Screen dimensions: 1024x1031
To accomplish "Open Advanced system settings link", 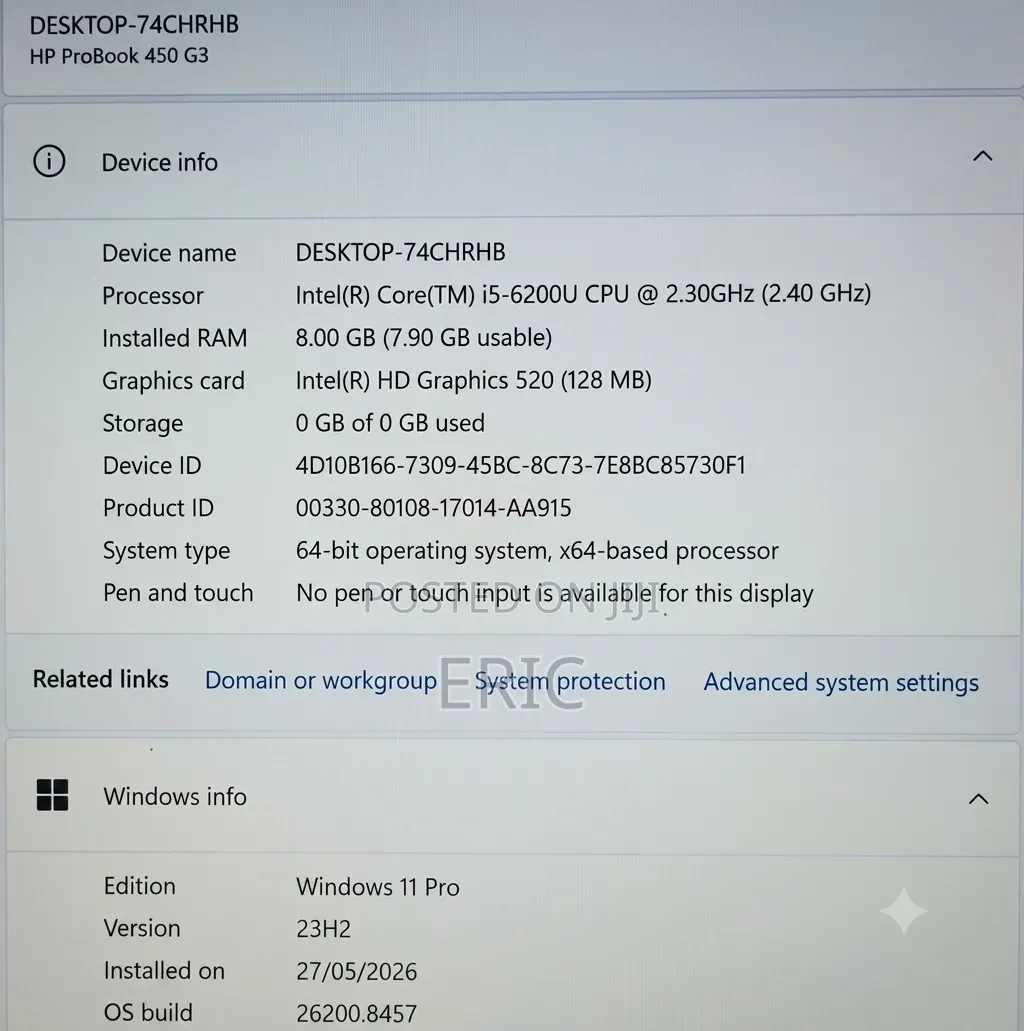I will [841, 683].
